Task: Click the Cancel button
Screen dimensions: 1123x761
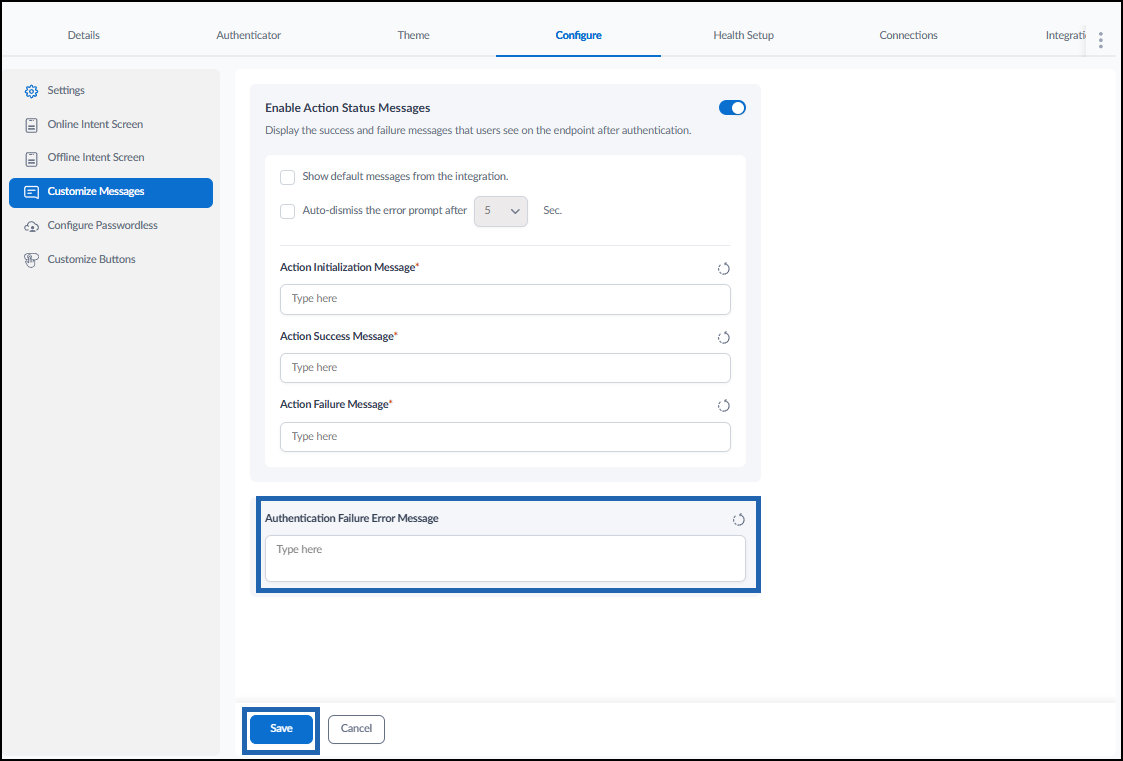Action: (x=356, y=729)
